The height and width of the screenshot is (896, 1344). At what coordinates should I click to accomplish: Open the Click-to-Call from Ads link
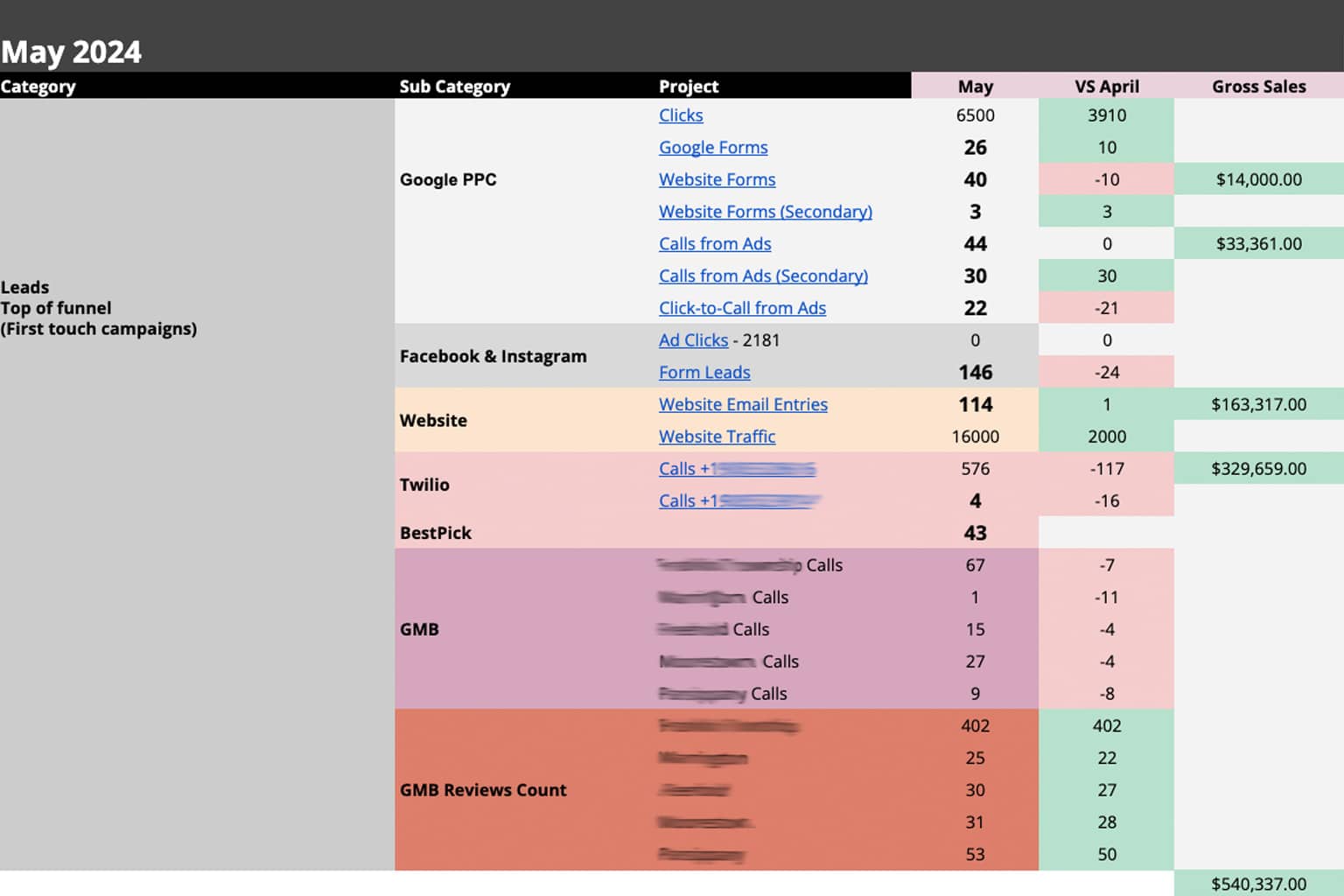741,308
